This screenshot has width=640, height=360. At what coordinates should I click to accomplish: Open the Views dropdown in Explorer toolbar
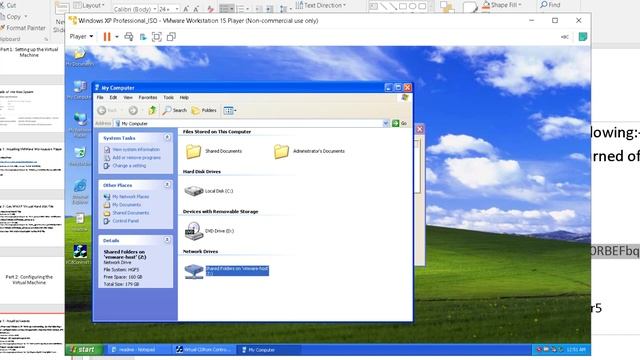230,110
